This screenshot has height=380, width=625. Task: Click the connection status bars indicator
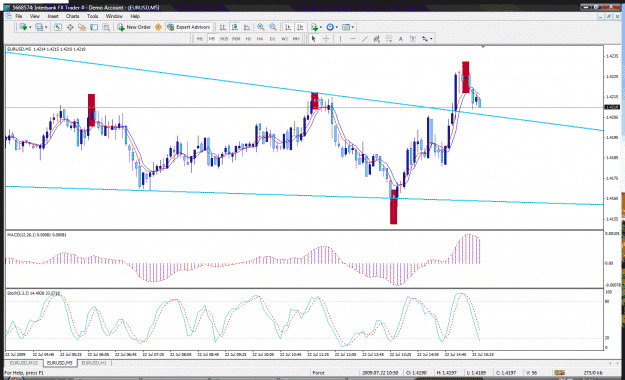click(560, 373)
